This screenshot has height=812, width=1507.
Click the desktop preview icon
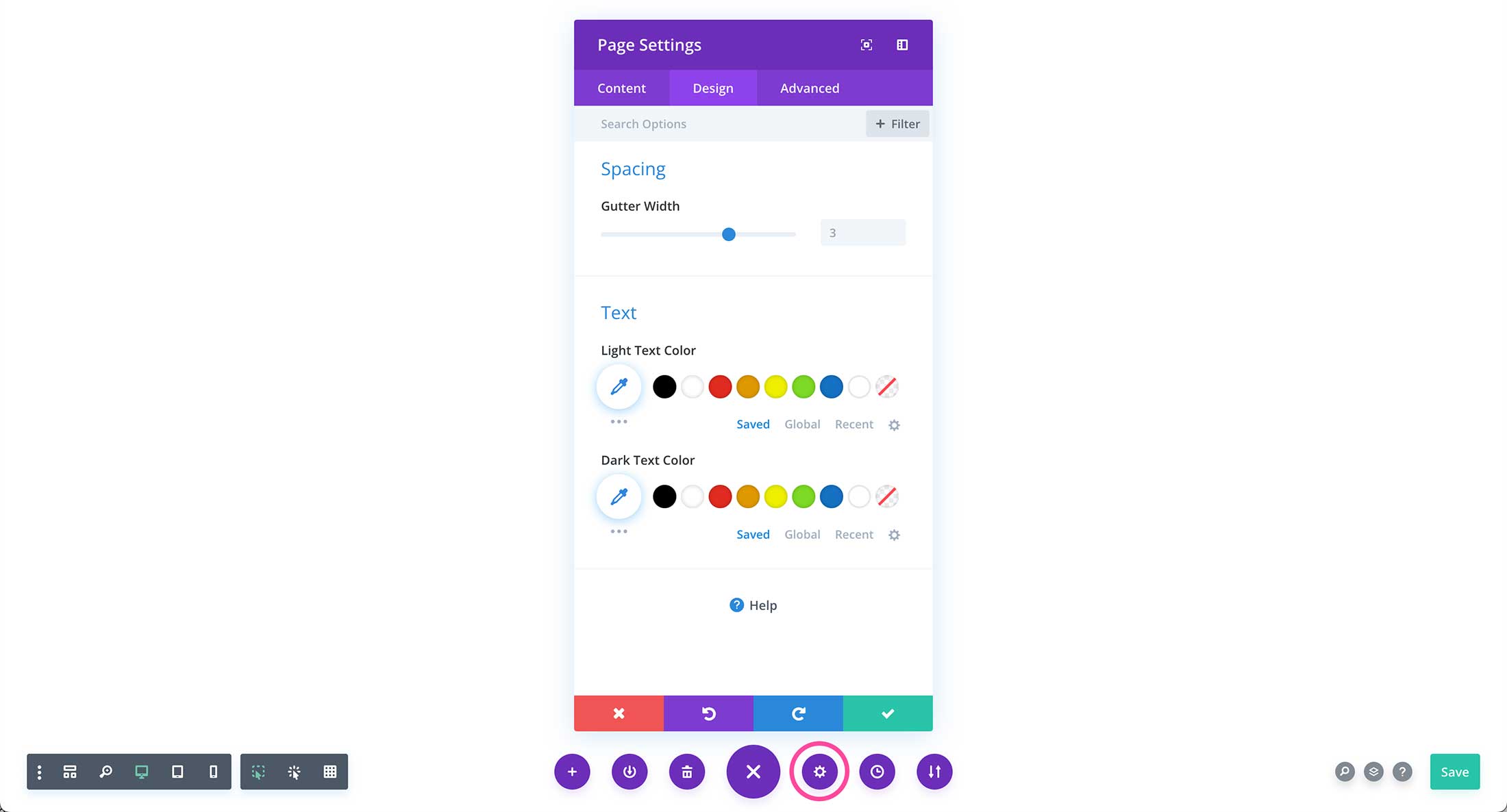[x=141, y=771]
